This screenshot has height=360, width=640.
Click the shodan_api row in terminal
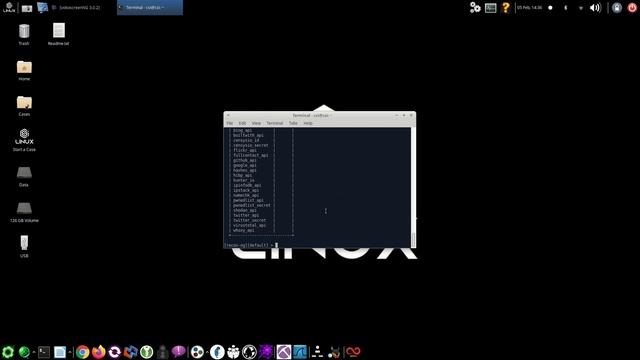tap(245, 210)
